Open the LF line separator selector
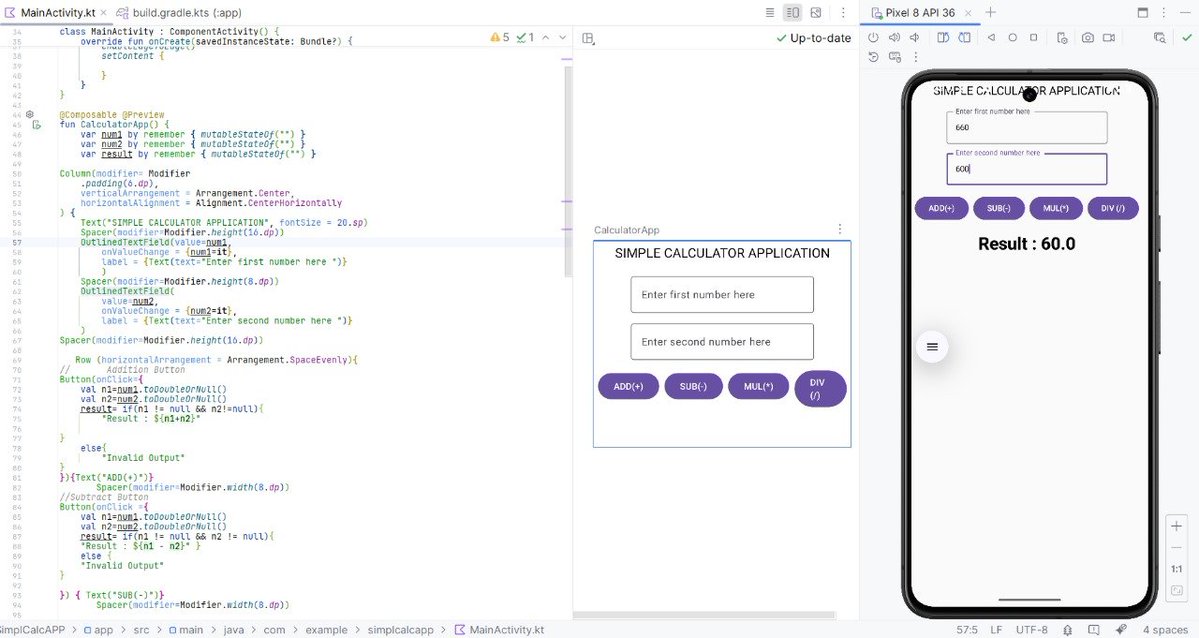This screenshot has height=638, width=1199. click(x=996, y=630)
